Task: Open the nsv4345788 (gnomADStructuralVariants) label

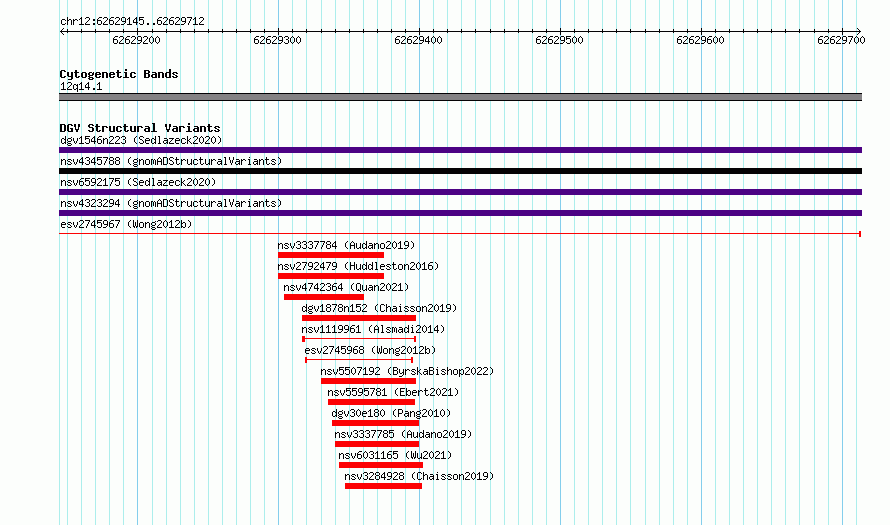Action: pos(171,161)
